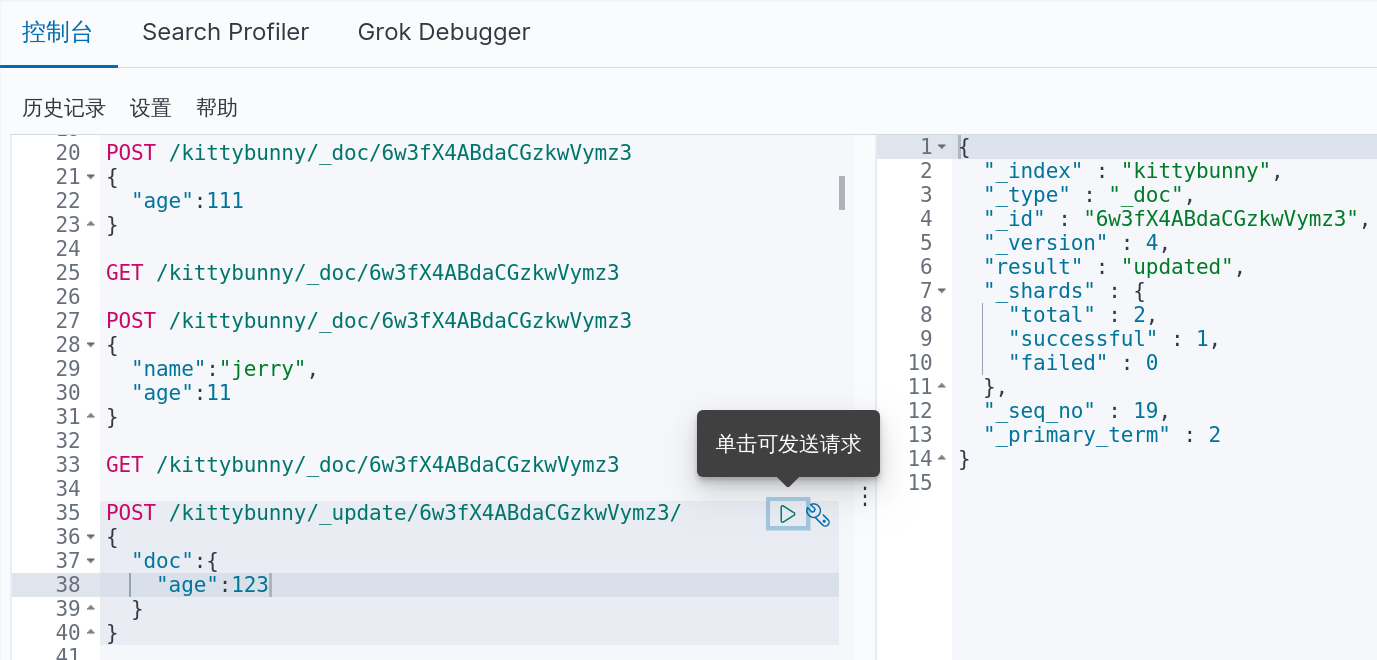Screen dimensions: 1377x660
Task: Collapse fold arrow at editor line 21
Action: point(91,177)
